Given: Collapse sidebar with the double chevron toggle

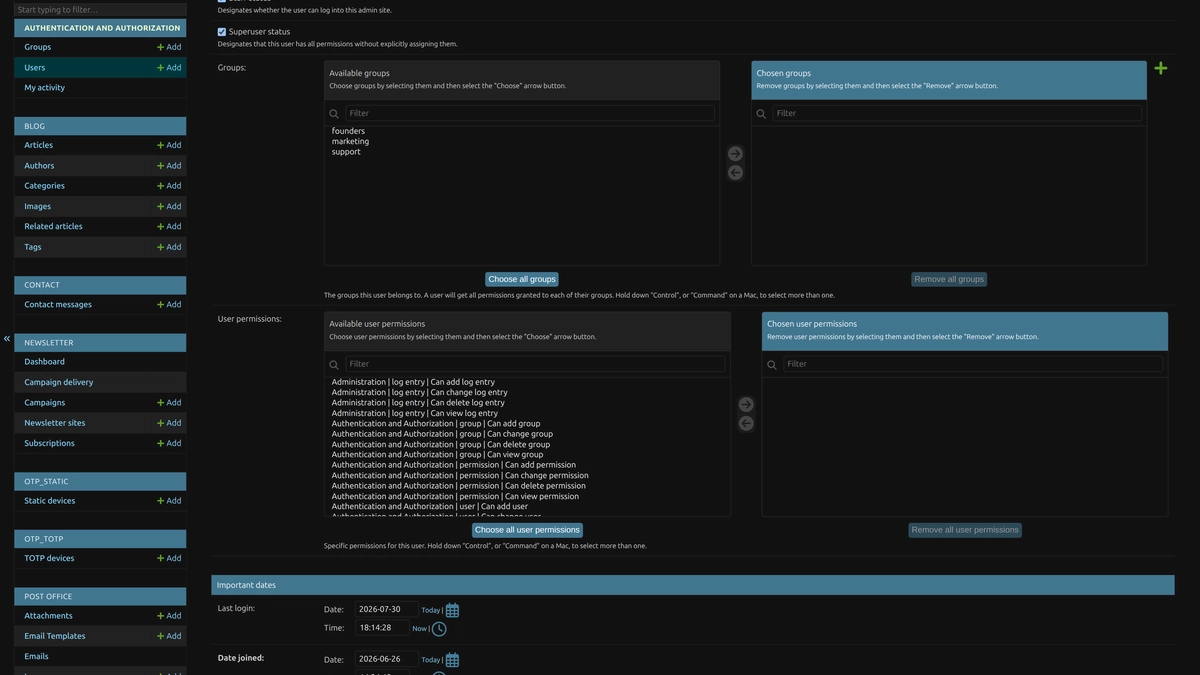Looking at the screenshot, I should tap(7, 338).
